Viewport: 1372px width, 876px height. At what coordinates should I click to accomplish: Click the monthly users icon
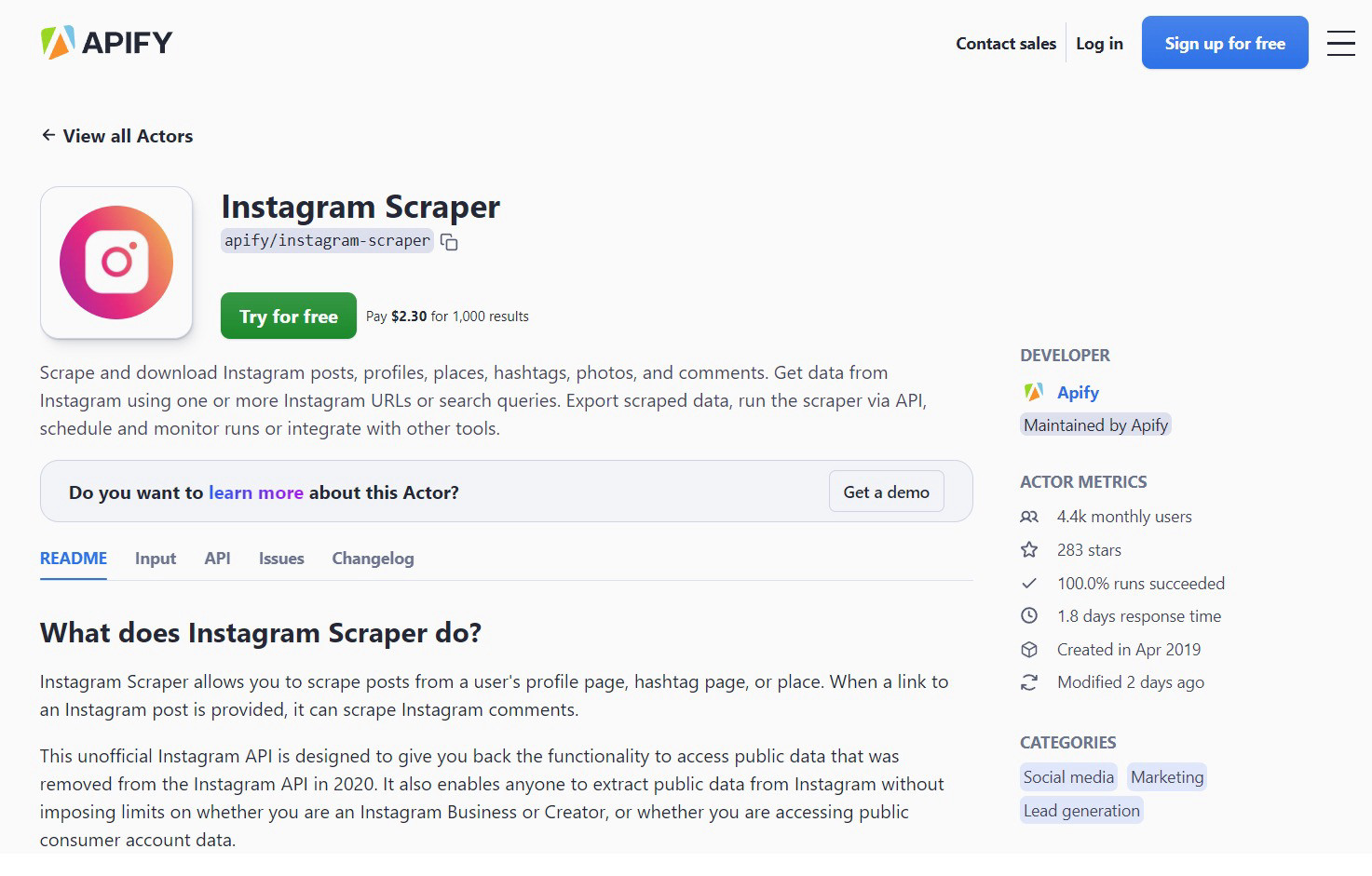click(x=1029, y=517)
